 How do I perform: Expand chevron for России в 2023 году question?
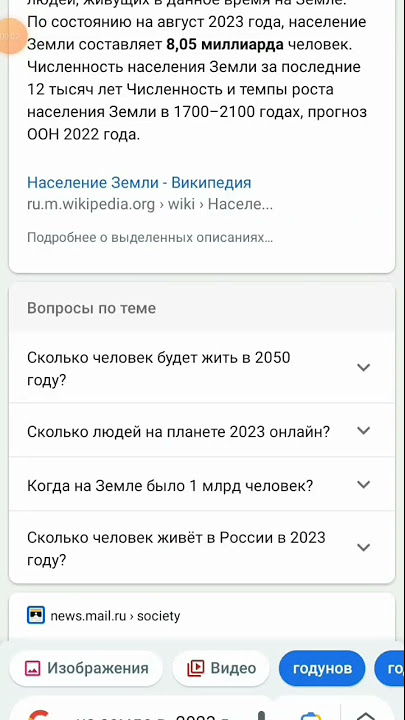click(363, 547)
